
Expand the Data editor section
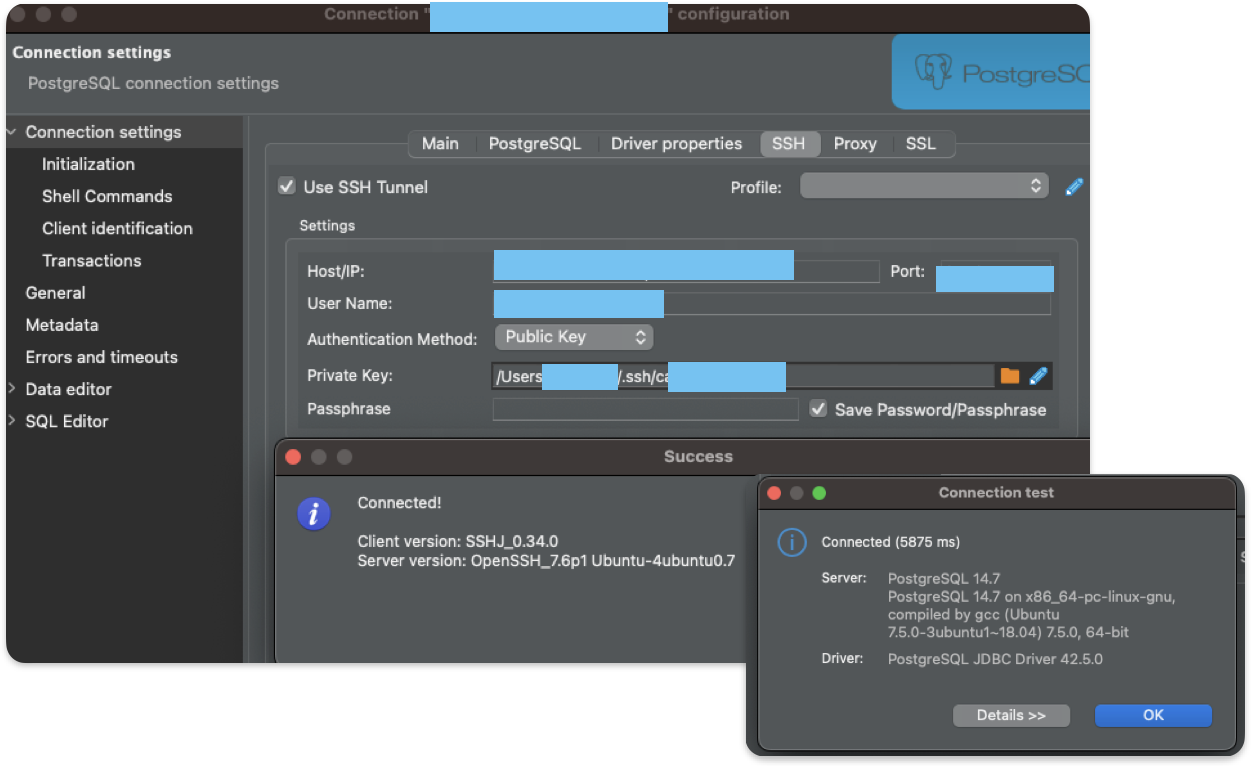(12, 389)
